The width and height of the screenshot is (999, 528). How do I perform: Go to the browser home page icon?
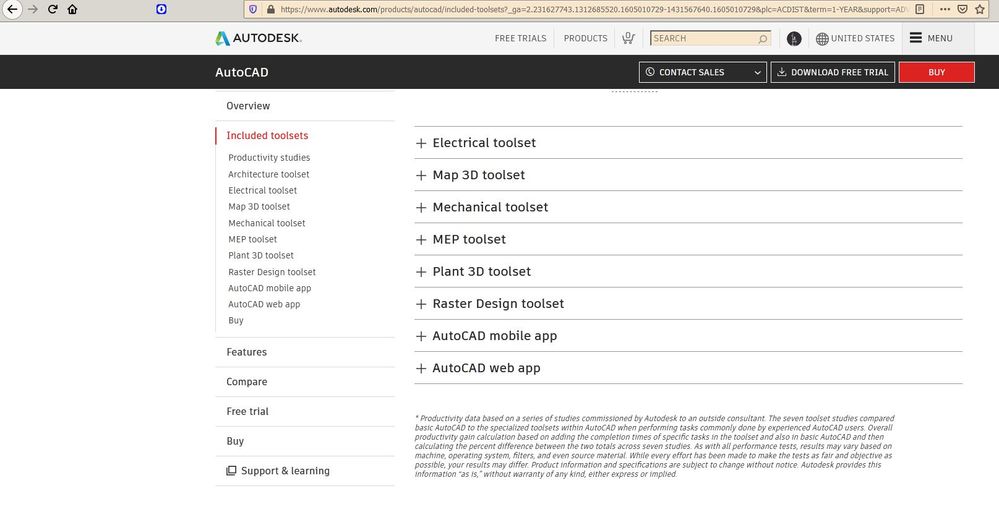pyautogui.click(x=73, y=9)
